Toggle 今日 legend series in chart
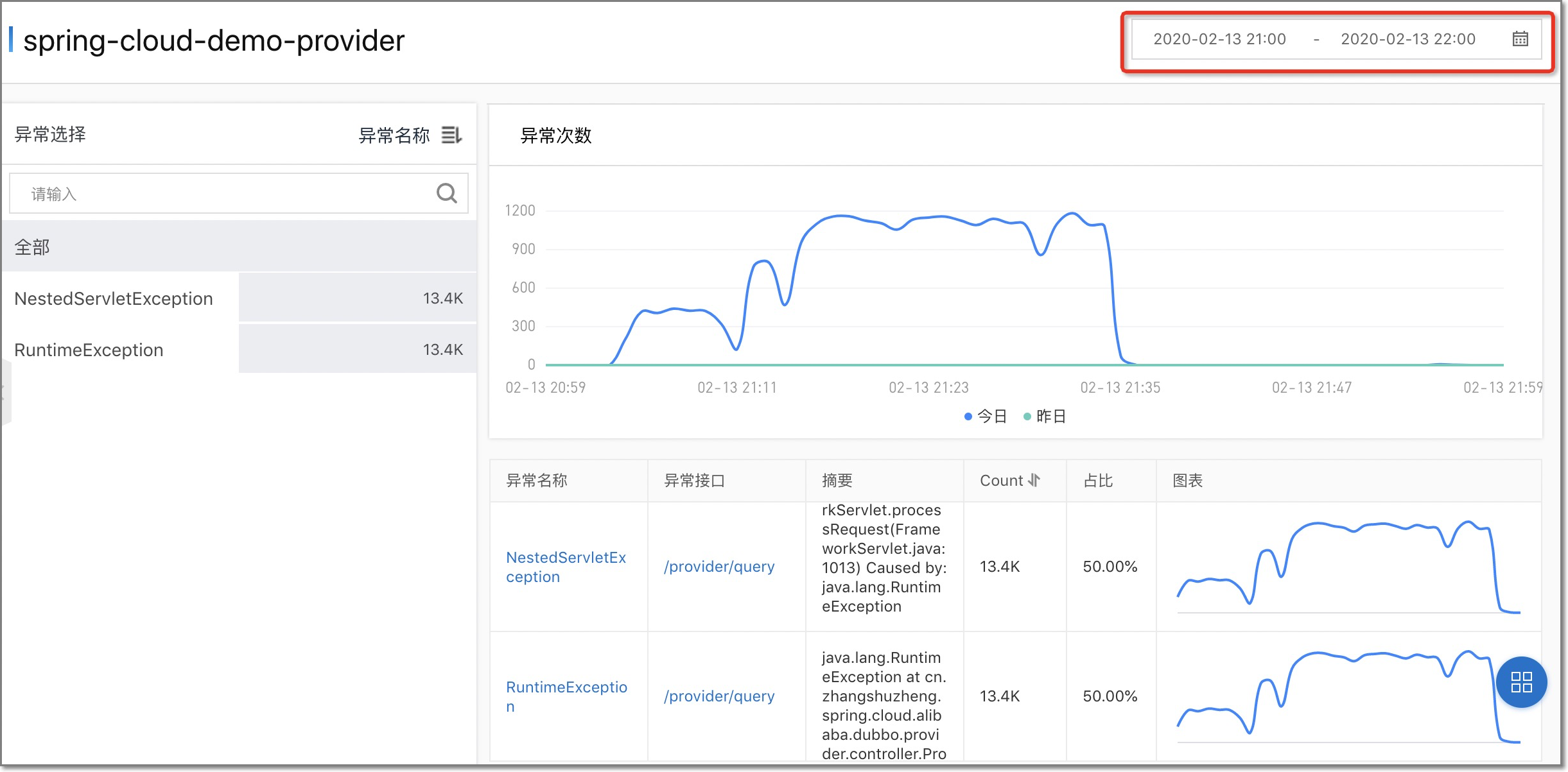The height and width of the screenshot is (772, 1568). (x=985, y=416)
